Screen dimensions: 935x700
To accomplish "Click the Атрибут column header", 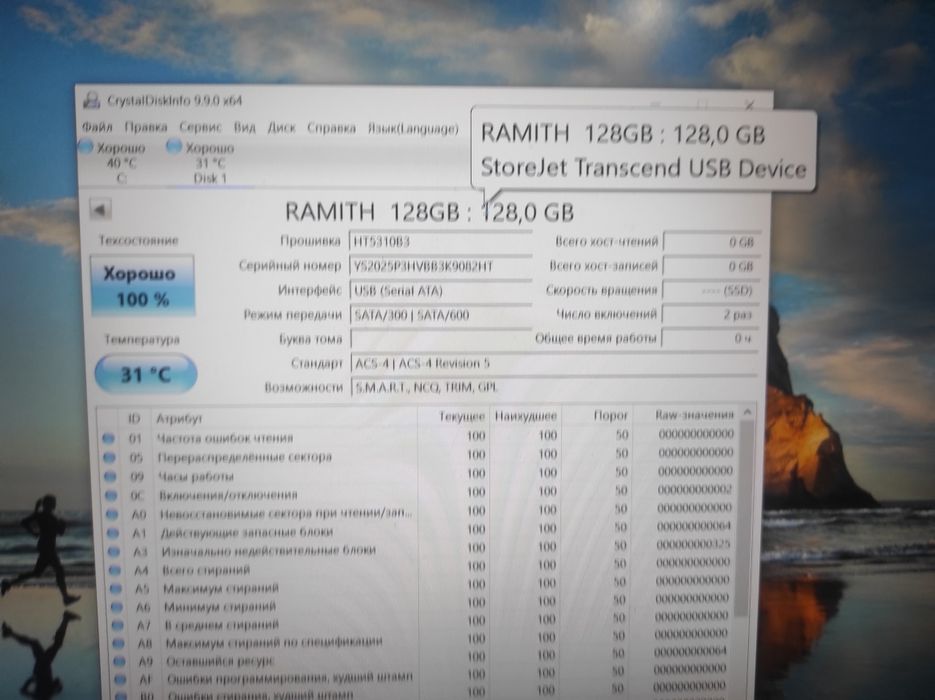I will [x=179, y=418].
